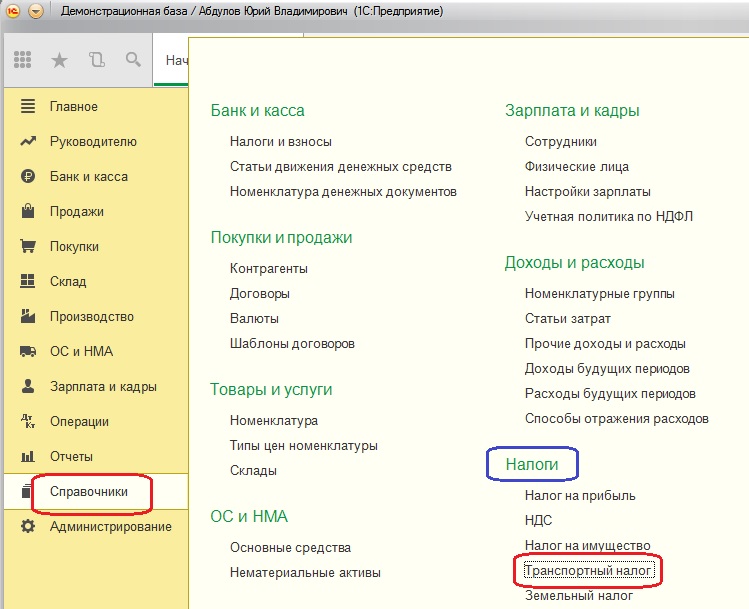Open the Валюты directory

(x=254, y=319)
